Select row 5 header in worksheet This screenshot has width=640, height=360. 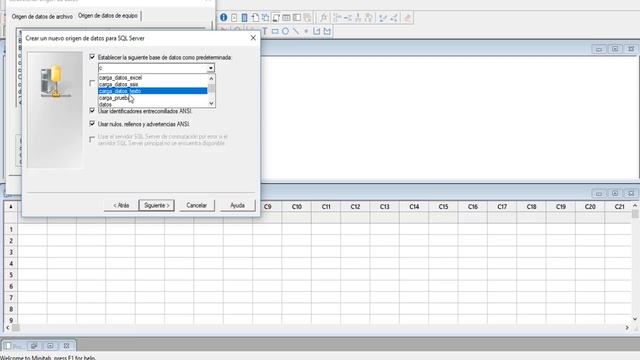coord(11,275)
